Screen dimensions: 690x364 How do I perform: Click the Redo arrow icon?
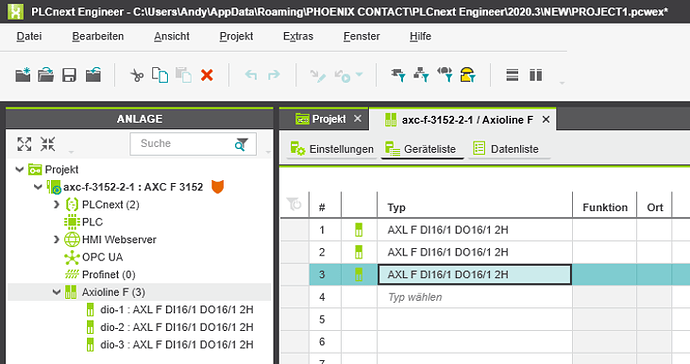tap(274, 75)
